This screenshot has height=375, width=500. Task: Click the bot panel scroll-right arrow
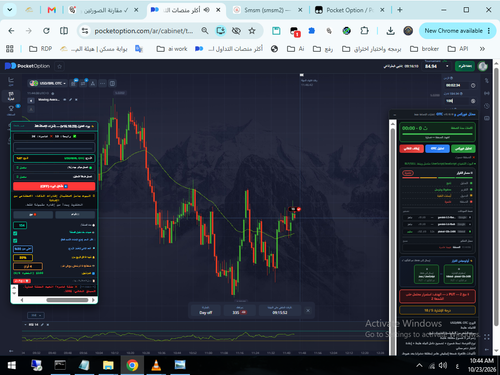coord(93,300)
